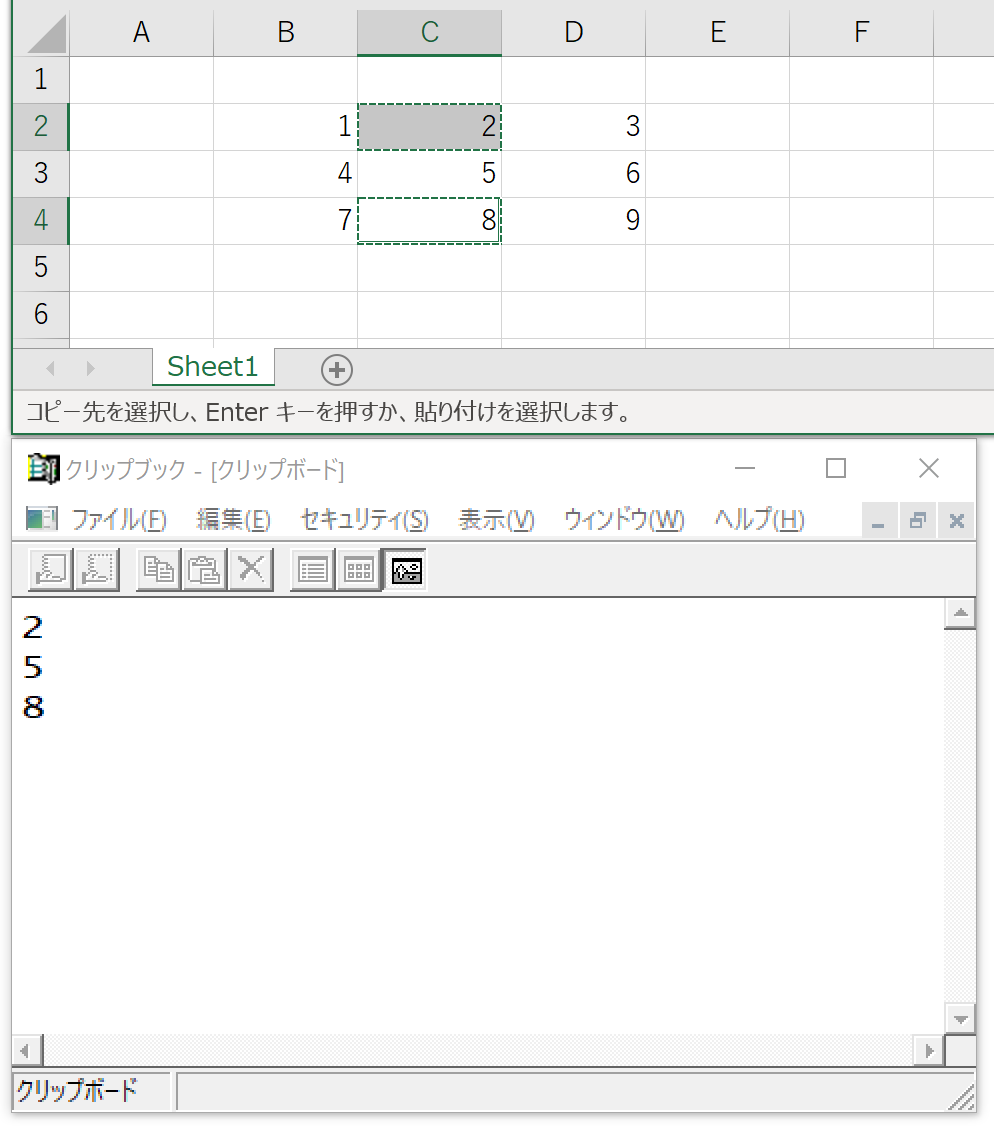The image size is (994, 1132).
Task: Click cell C4 containing 8
Action: 430,220
